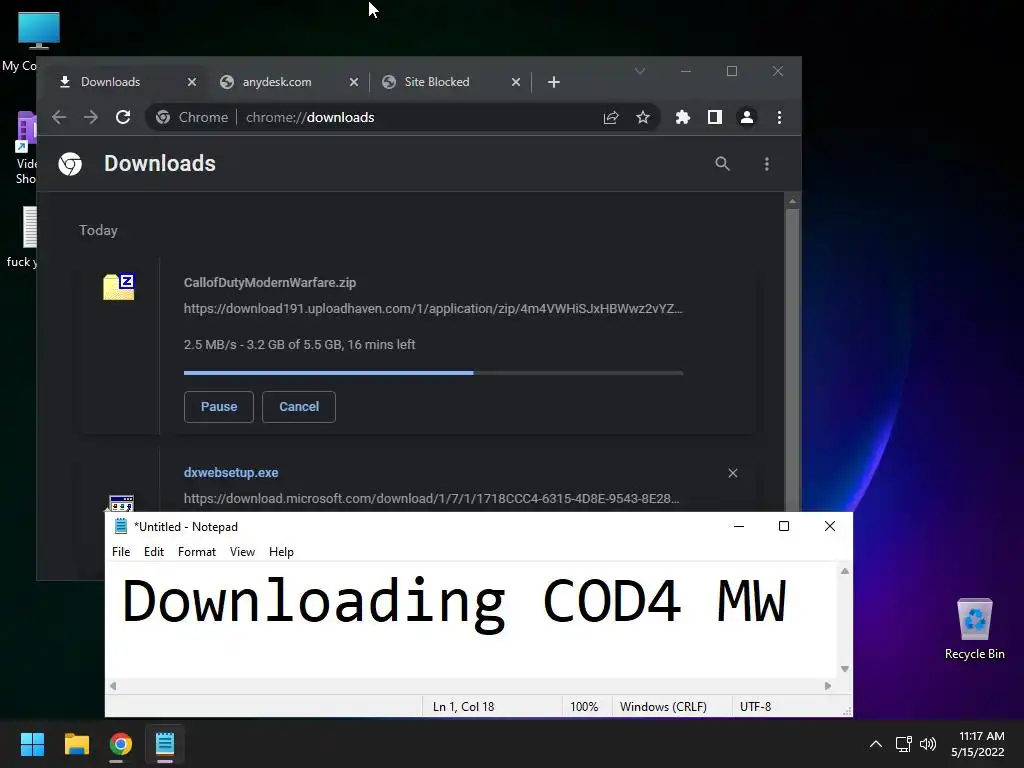Open the Downloads page more-actions menu
The height and width of the screenshot is (768, 1024).
(x=767, y=163)
